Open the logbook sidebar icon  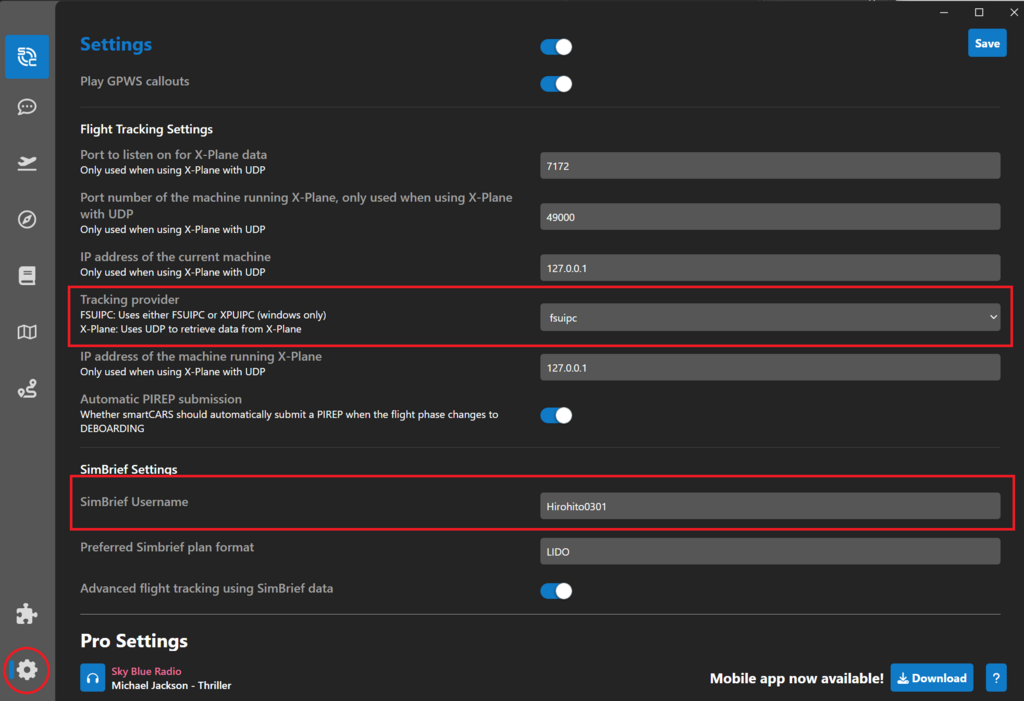pos(27,276)
